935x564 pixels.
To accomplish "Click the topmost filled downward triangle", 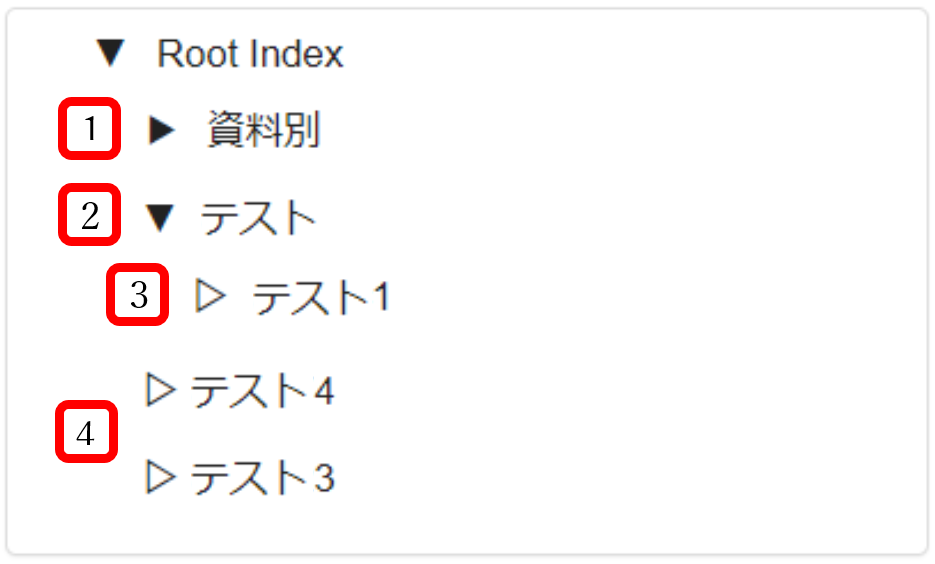I will click(x=110, y=54).
